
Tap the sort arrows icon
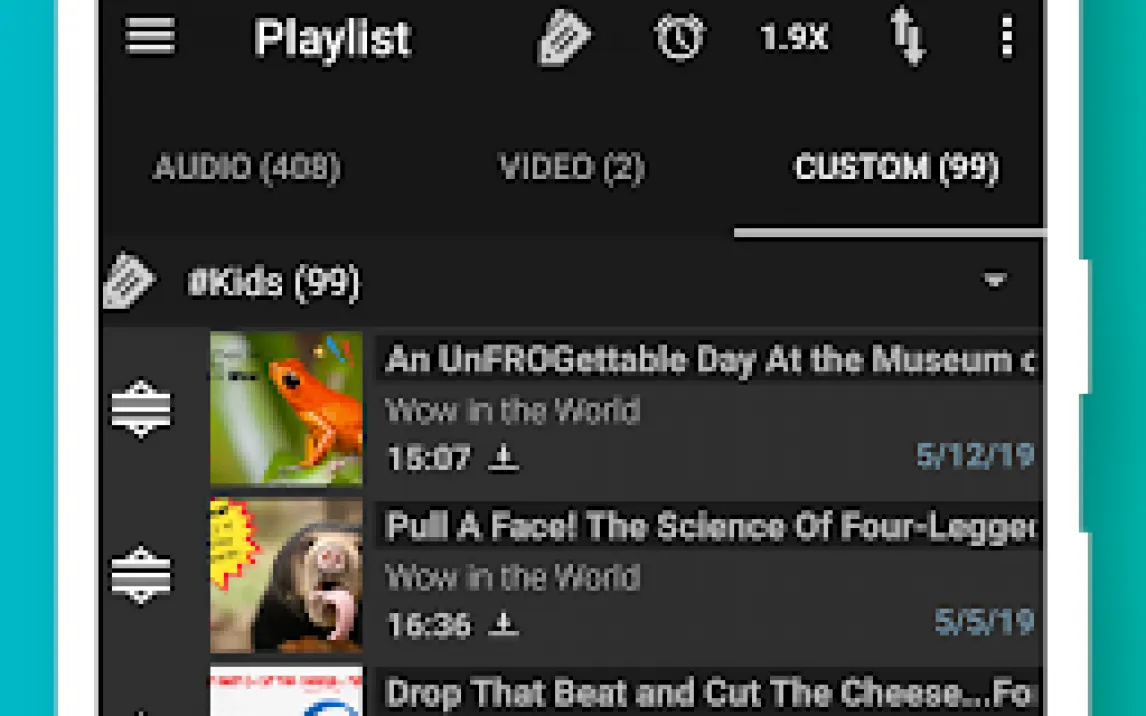pyautogui.click(x=907, y=37)
